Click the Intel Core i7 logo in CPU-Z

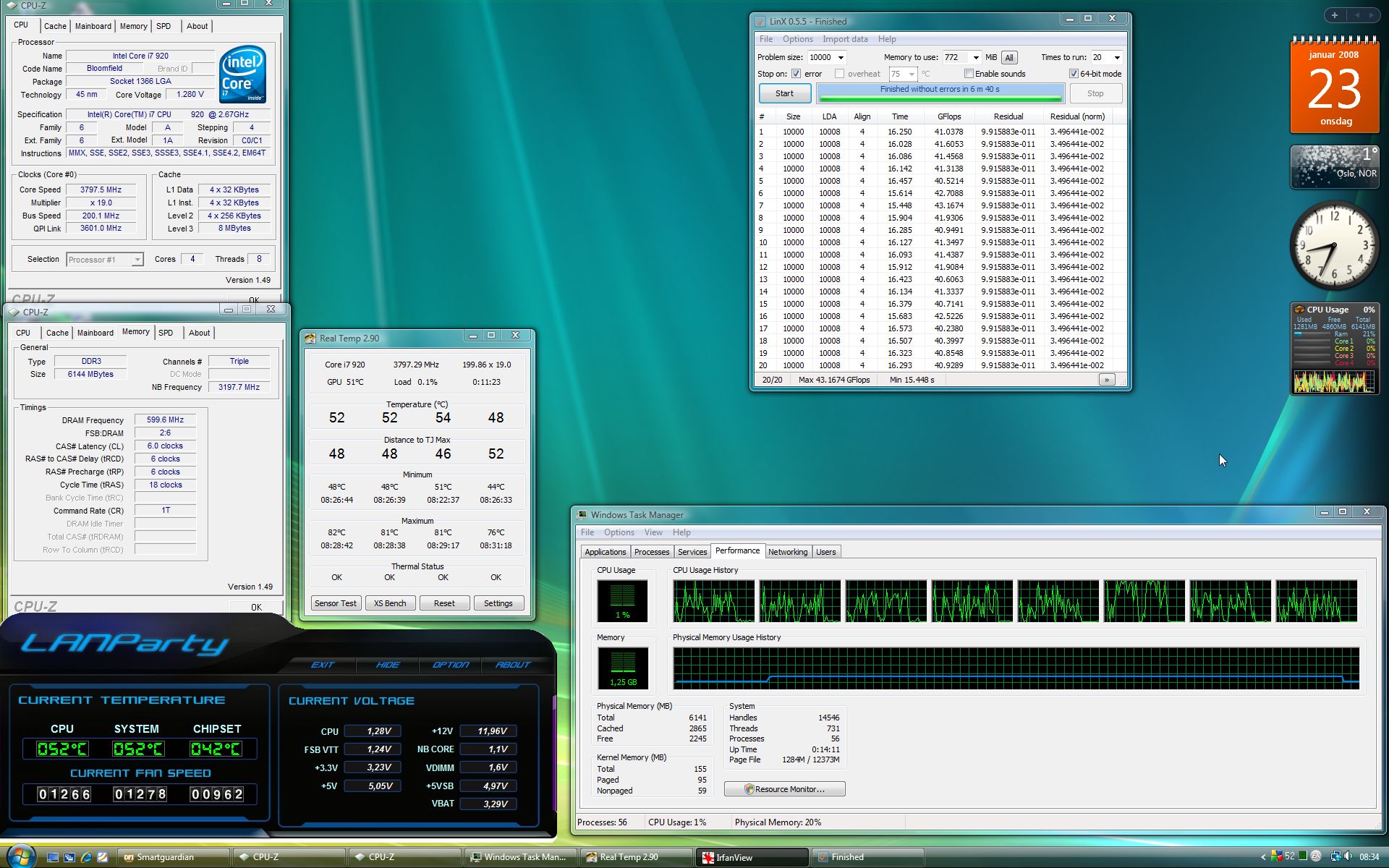click(242, 73)
